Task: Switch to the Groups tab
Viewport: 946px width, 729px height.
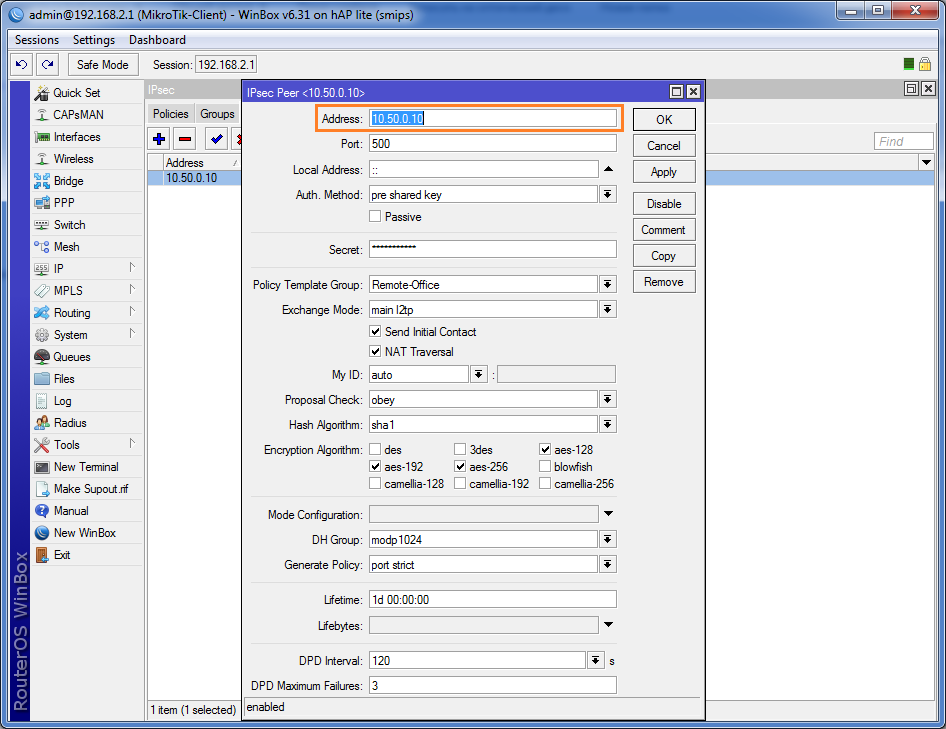Action: pyautogui.click(x=217, y=113)
